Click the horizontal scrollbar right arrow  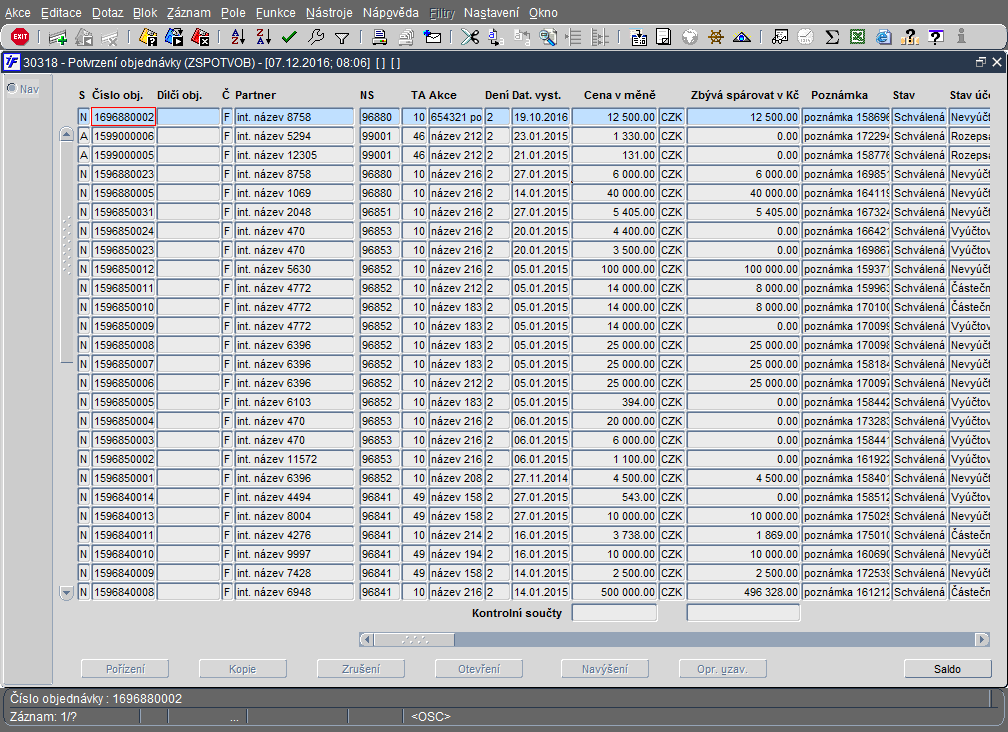click(x=982, y=639)
